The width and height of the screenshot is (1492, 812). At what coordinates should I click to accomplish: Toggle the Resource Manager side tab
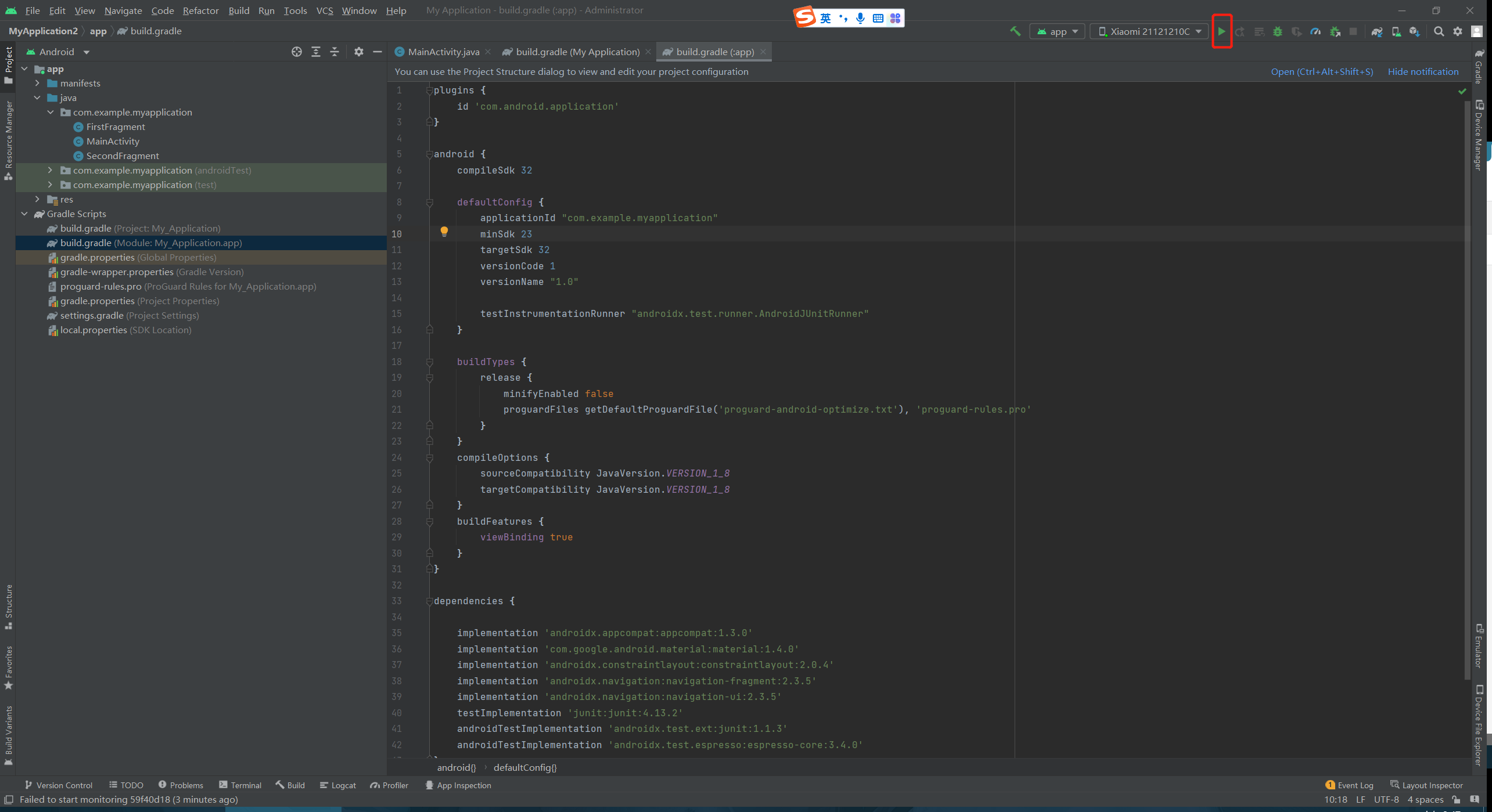click(8, 140)
